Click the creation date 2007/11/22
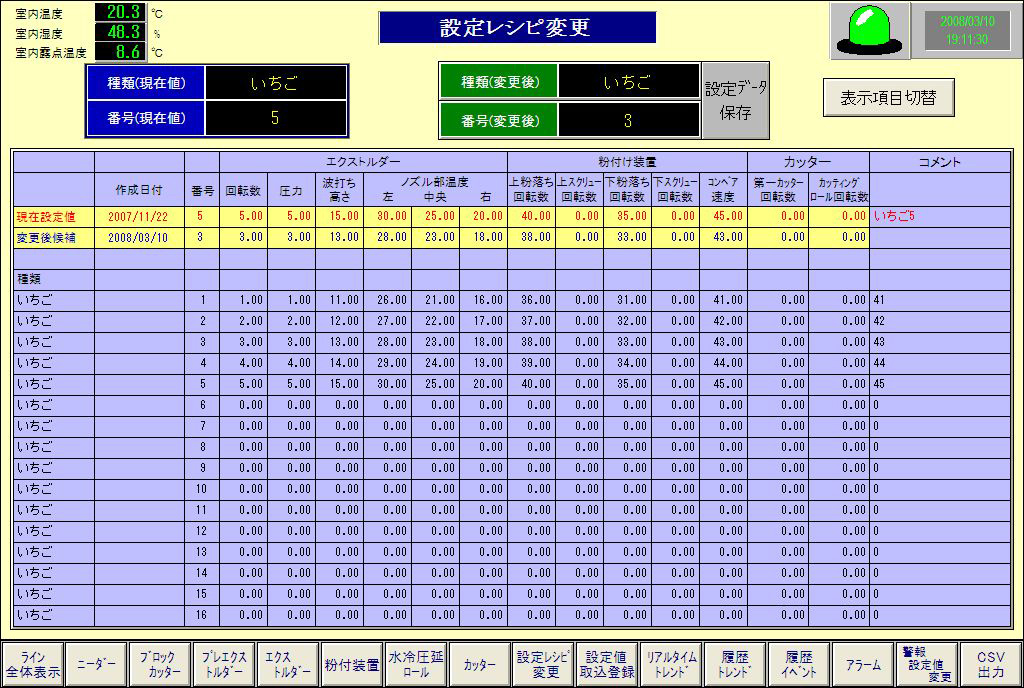Screen dimensions: 1024x688 pyautogui.click(x=138, y=216)
